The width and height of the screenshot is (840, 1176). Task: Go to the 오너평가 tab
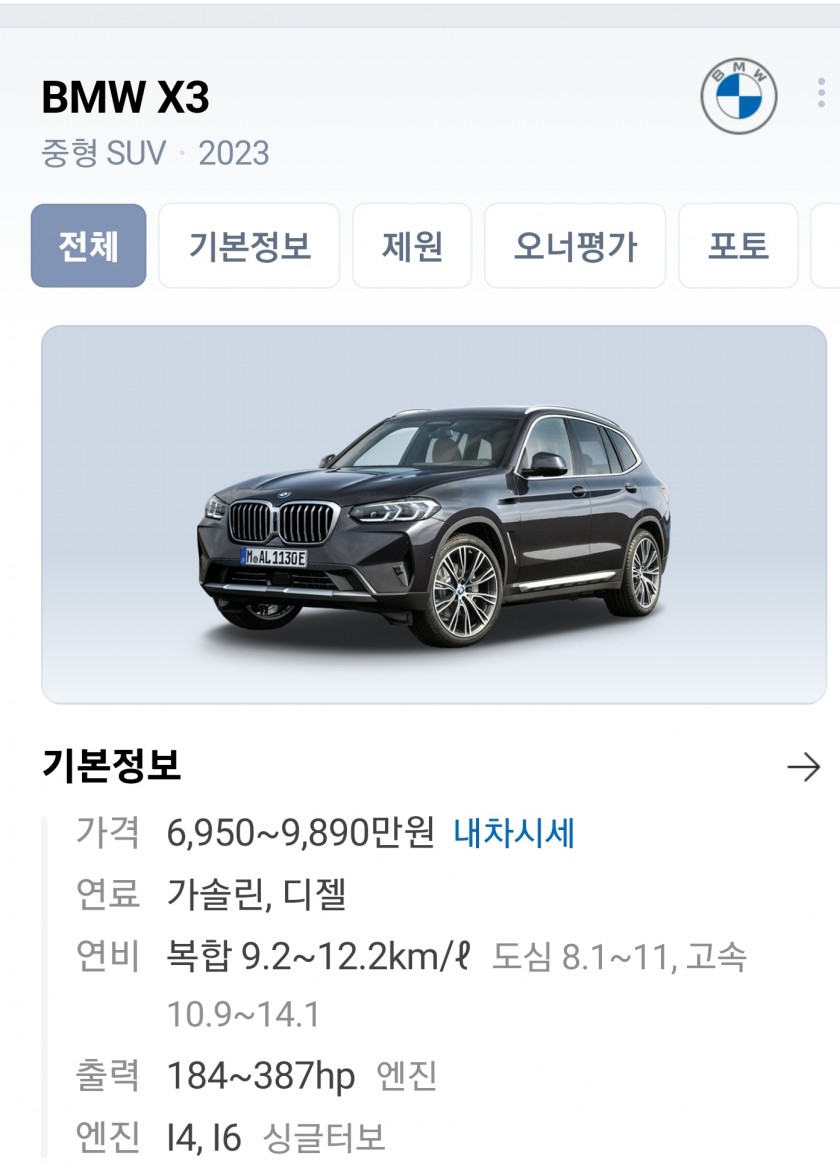[574, 245]
